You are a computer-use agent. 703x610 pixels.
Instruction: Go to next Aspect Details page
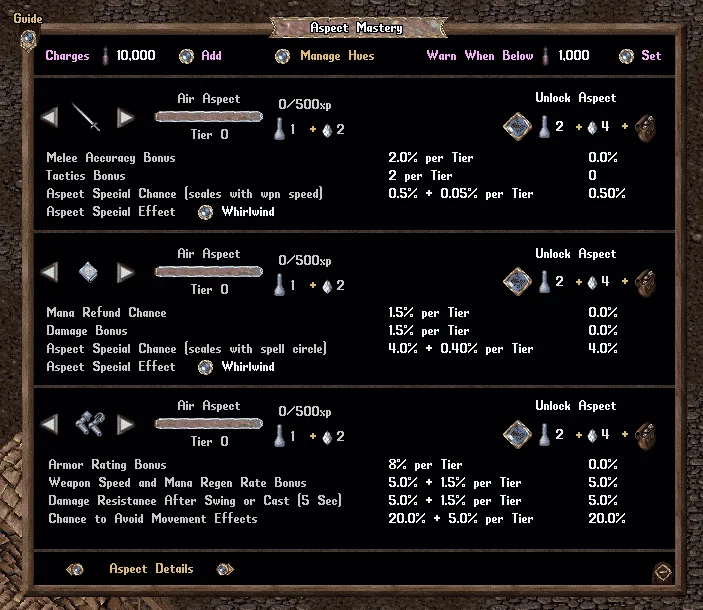225,570
